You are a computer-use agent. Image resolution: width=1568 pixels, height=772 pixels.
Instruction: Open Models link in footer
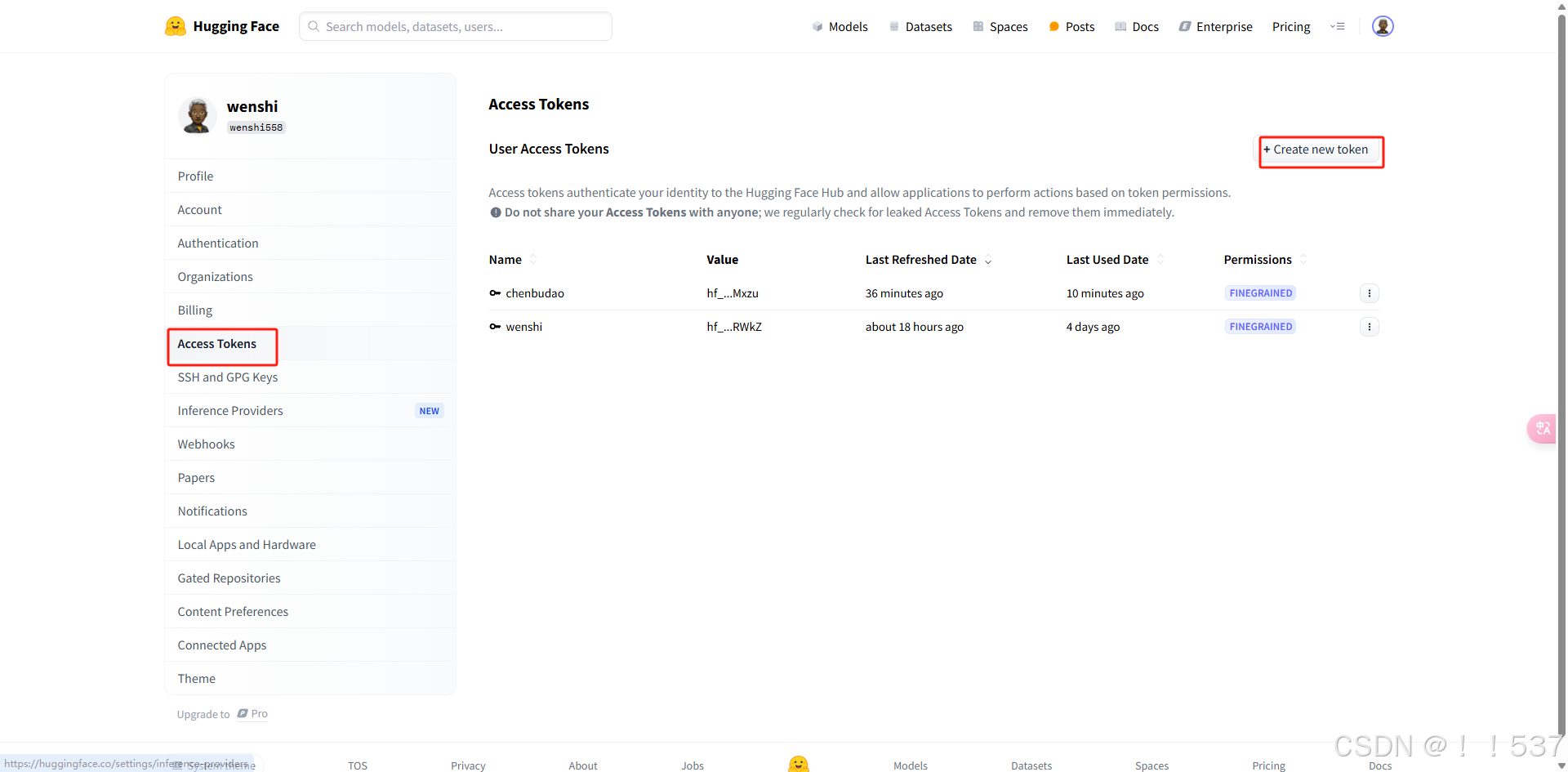911,765
